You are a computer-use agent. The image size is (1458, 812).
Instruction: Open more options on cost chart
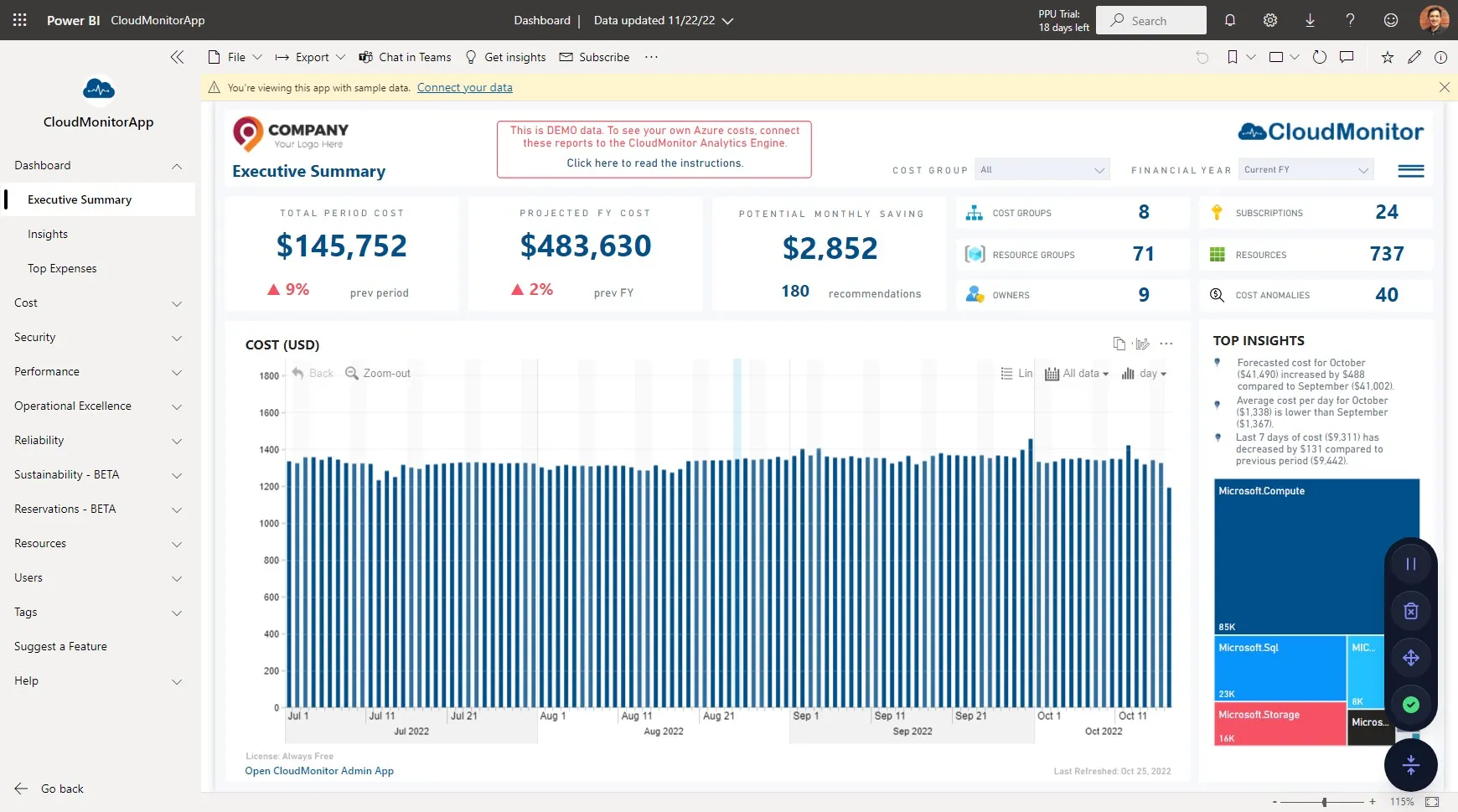point(1166,344)
